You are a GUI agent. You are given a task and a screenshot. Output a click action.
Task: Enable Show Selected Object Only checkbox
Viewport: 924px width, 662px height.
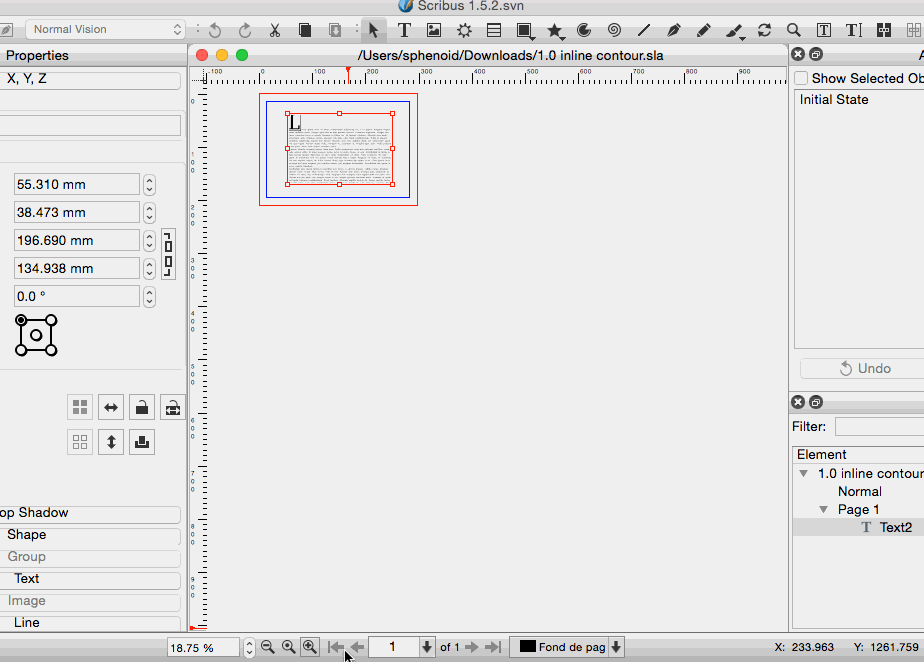[x=801, y=78]
